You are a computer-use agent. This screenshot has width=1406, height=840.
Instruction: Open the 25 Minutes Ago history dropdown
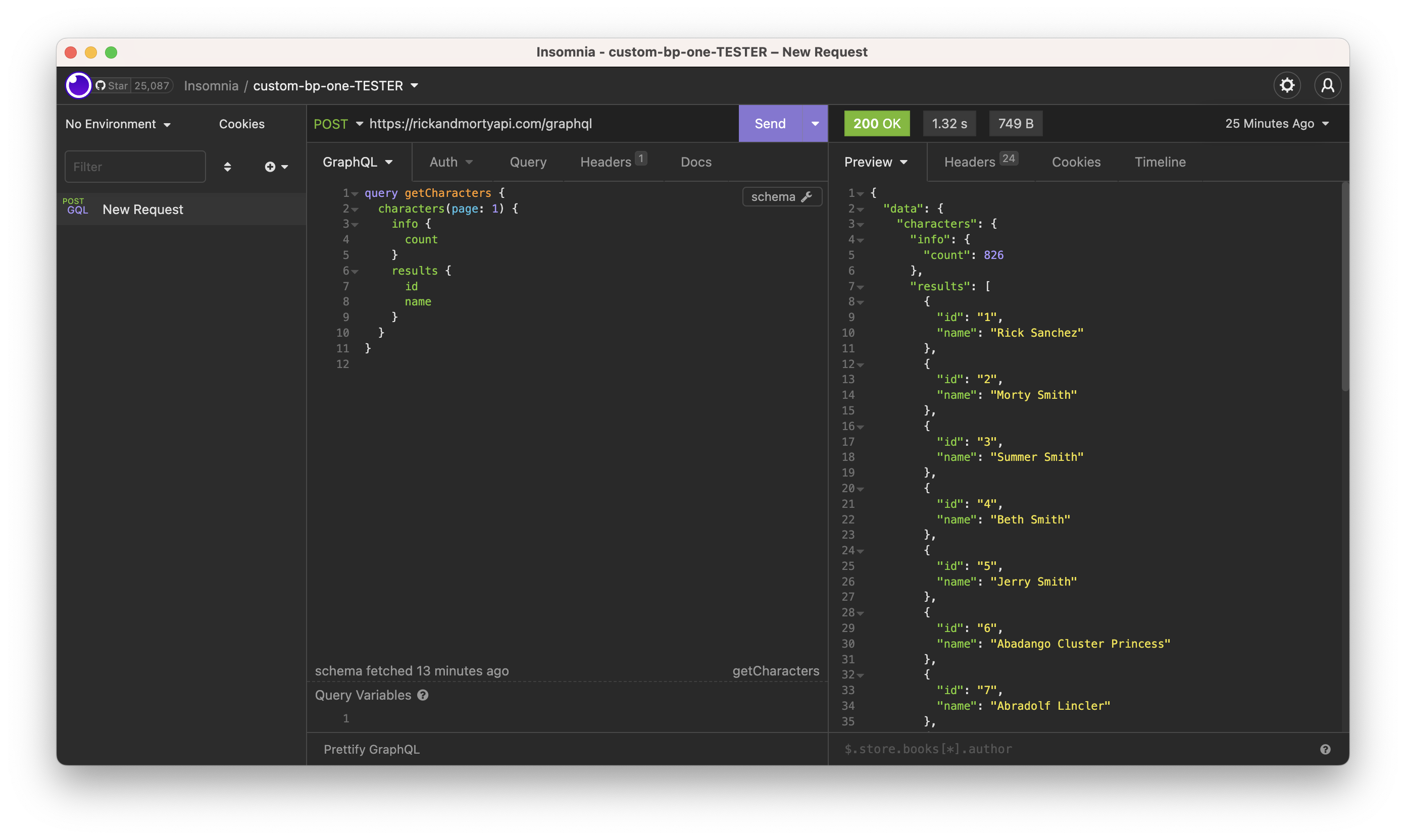1276,123
